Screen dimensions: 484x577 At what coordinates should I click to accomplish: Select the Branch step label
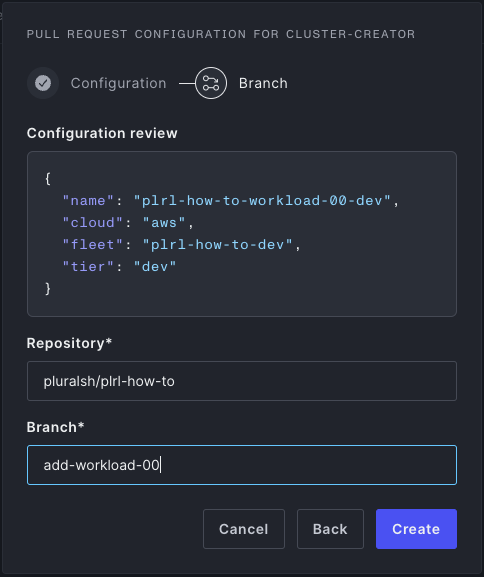pos(263,83)
